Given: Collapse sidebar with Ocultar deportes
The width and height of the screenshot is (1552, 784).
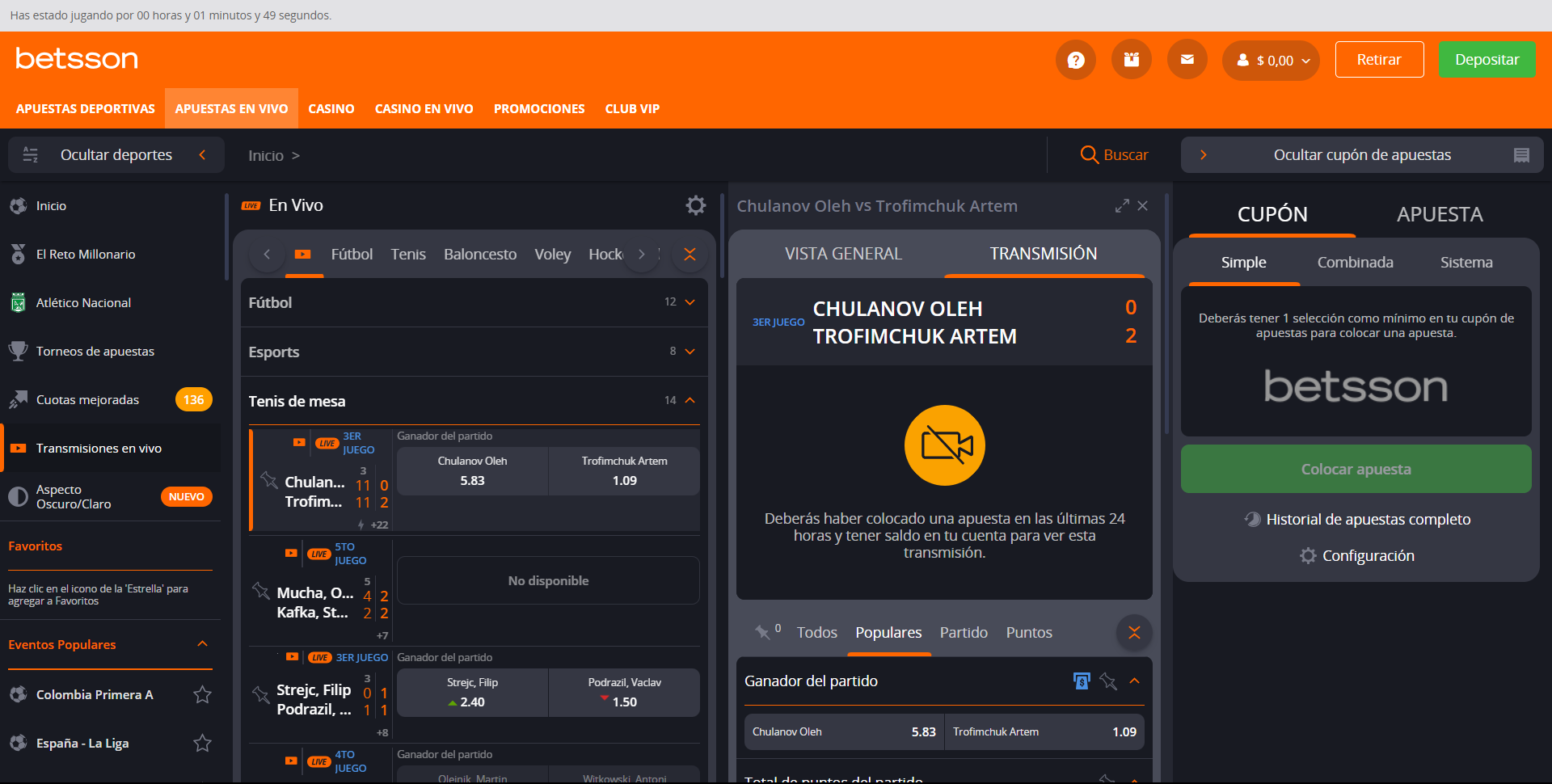Looking at the screenshot, I should pyautogui.click(x=116, y=155).
